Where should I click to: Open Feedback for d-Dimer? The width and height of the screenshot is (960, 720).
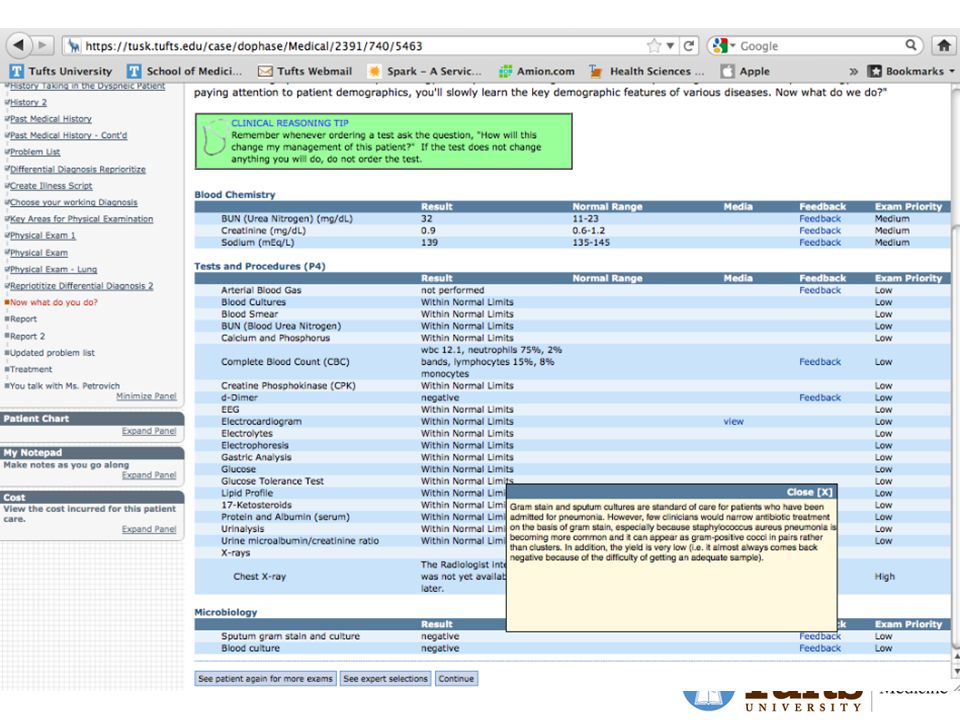pyautogui.click(x=820, y=397)
